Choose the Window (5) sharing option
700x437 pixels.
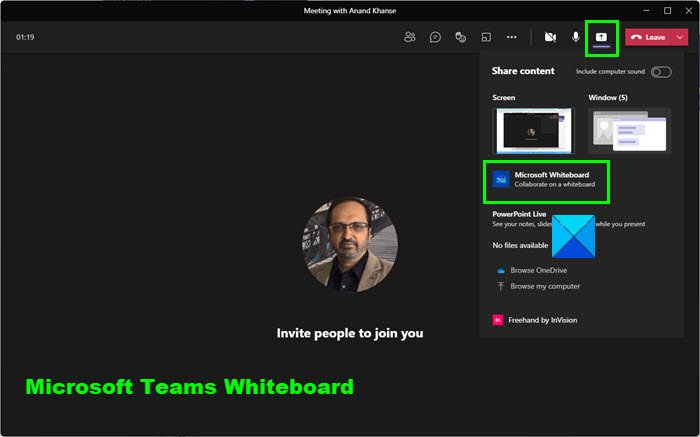pyautogui.click(x=629, y=131)
